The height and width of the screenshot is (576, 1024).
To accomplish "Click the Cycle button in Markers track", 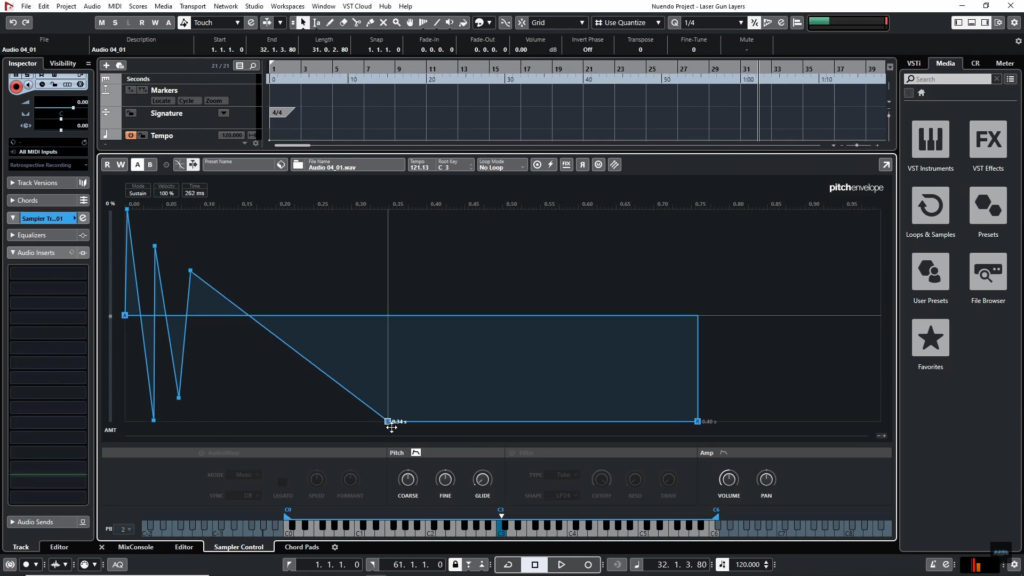I will click(x=188, y=101).
